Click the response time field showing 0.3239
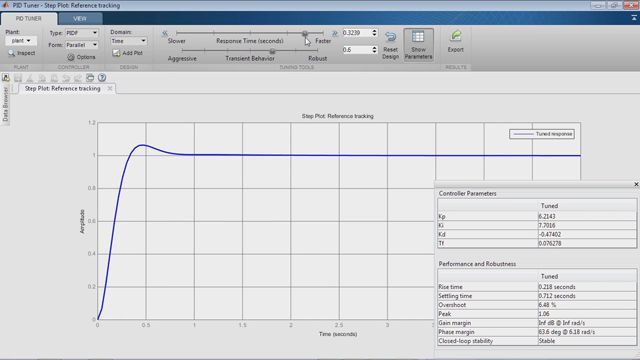640x360 pixels. pos(356,33)
